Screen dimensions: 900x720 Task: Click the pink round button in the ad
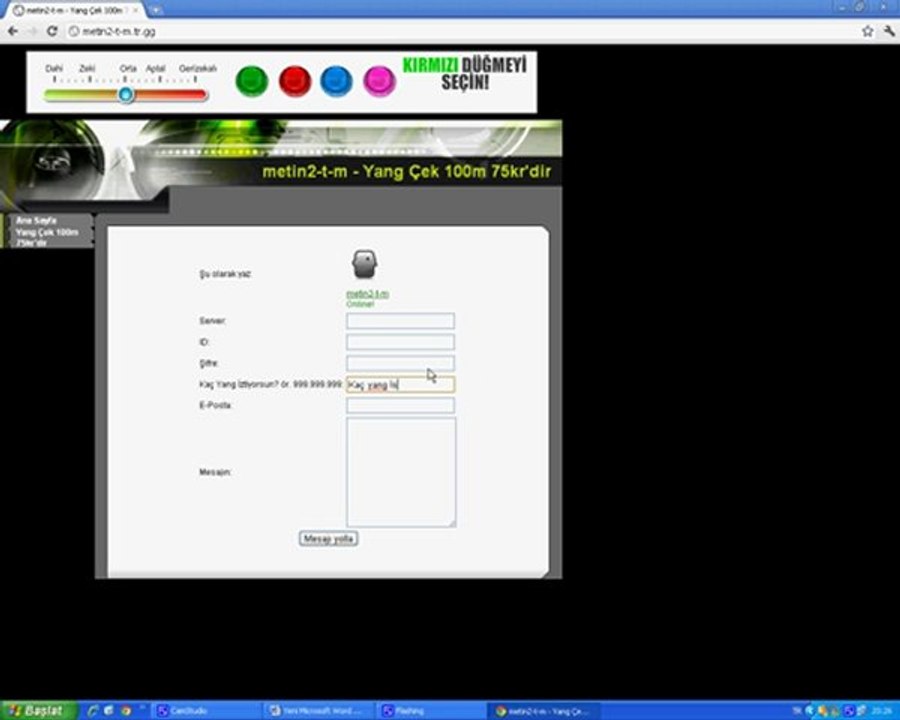(x=379, y=82)
